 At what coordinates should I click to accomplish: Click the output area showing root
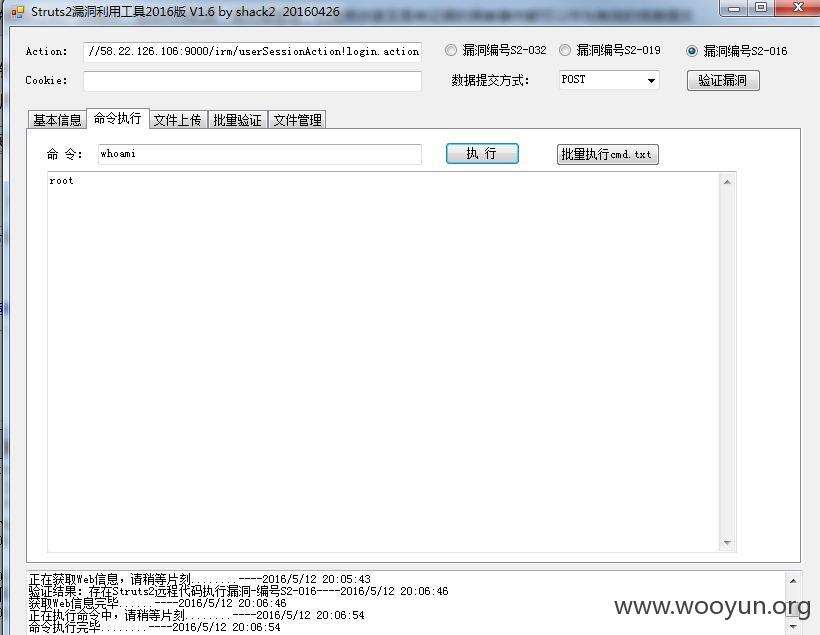tap(383, 361)
